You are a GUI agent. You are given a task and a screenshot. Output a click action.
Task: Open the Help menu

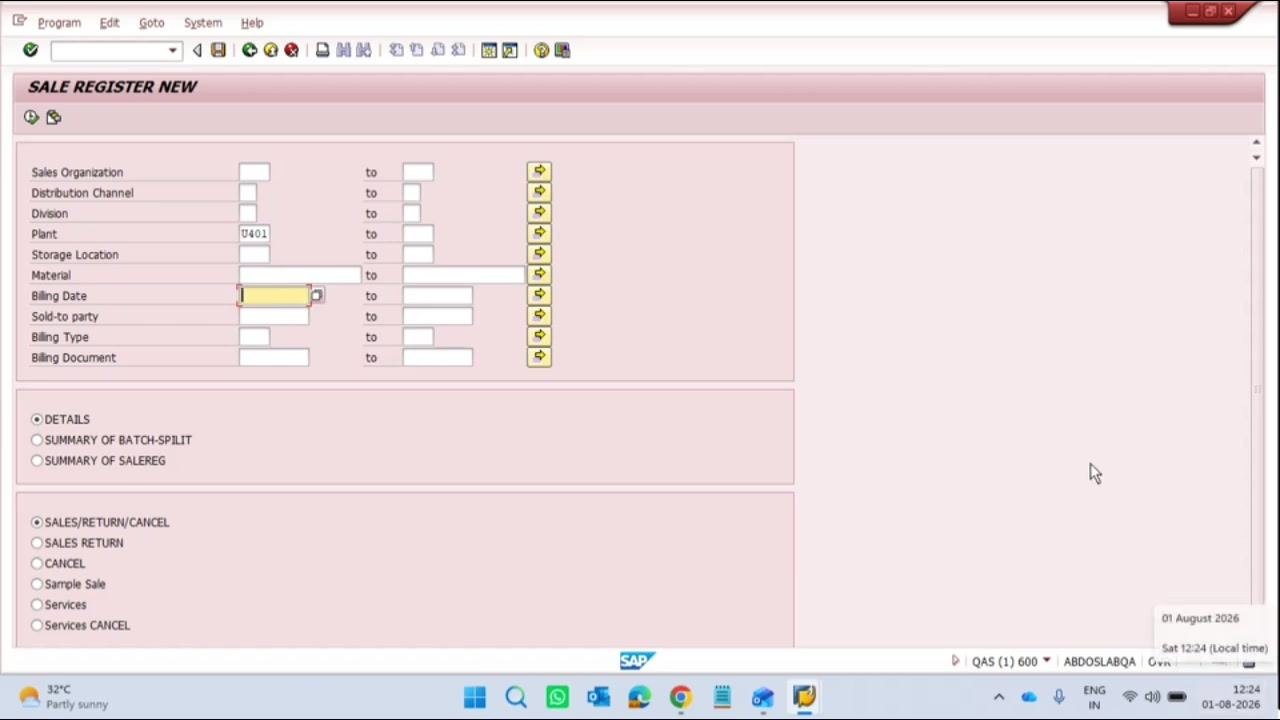point(252,22)
